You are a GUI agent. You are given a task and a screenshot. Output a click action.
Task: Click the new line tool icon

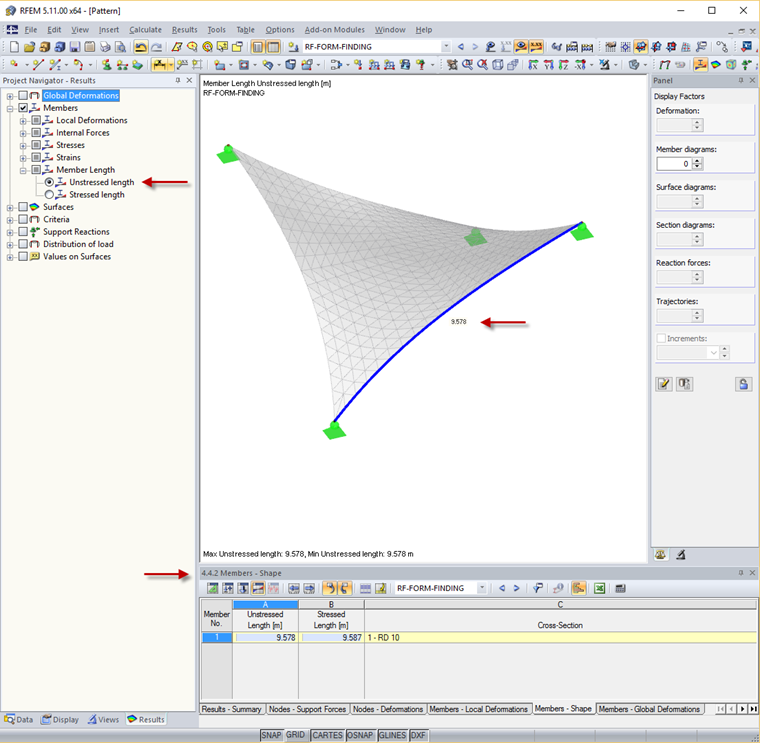point(38,64)
